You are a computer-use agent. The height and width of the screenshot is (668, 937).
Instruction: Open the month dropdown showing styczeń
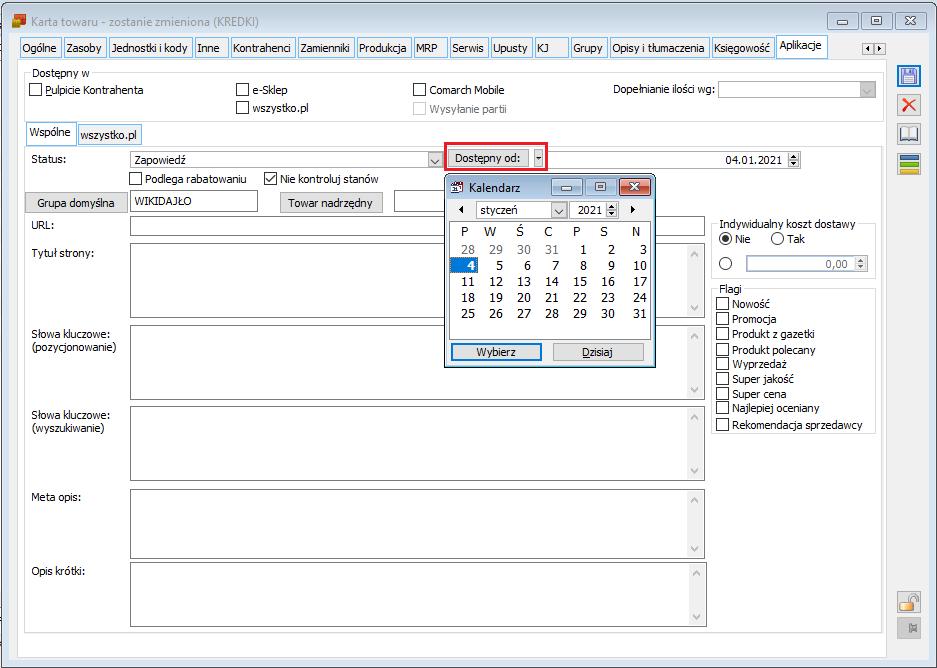pos(558,210)
